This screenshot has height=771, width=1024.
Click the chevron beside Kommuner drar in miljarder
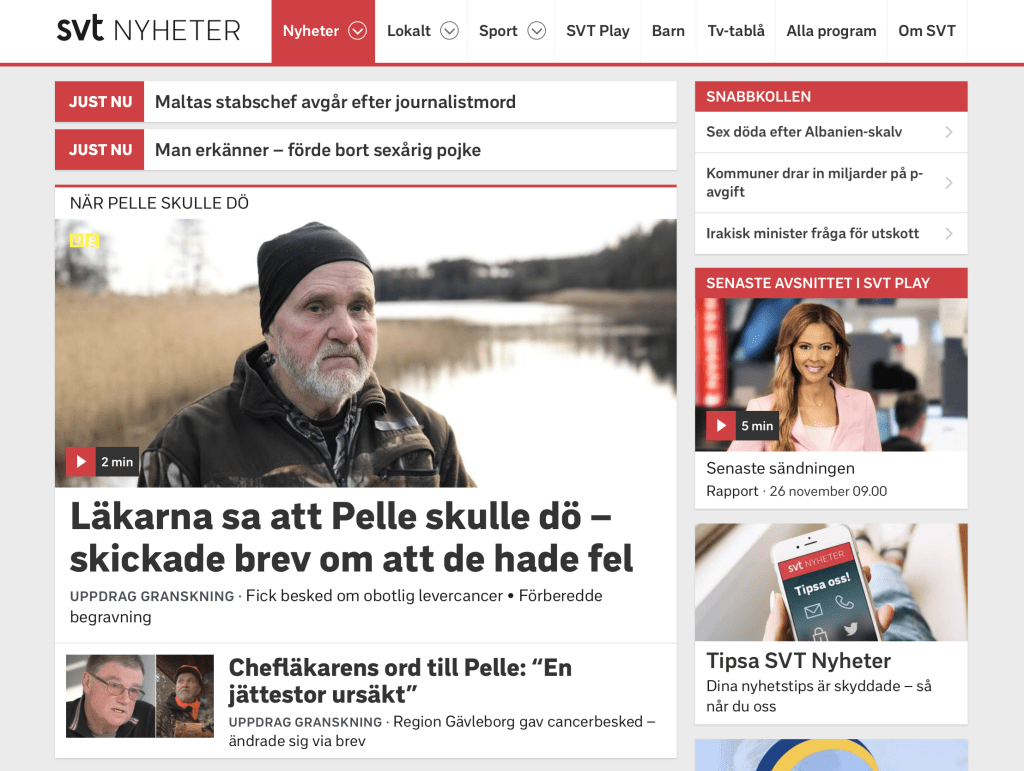pos(949,183)
